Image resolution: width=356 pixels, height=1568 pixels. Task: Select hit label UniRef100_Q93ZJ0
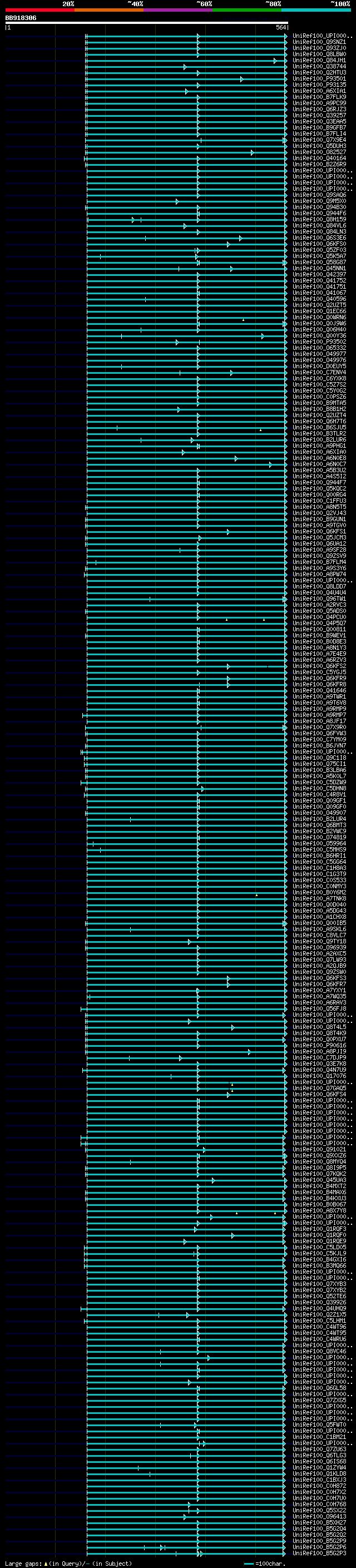click(319, 48)
